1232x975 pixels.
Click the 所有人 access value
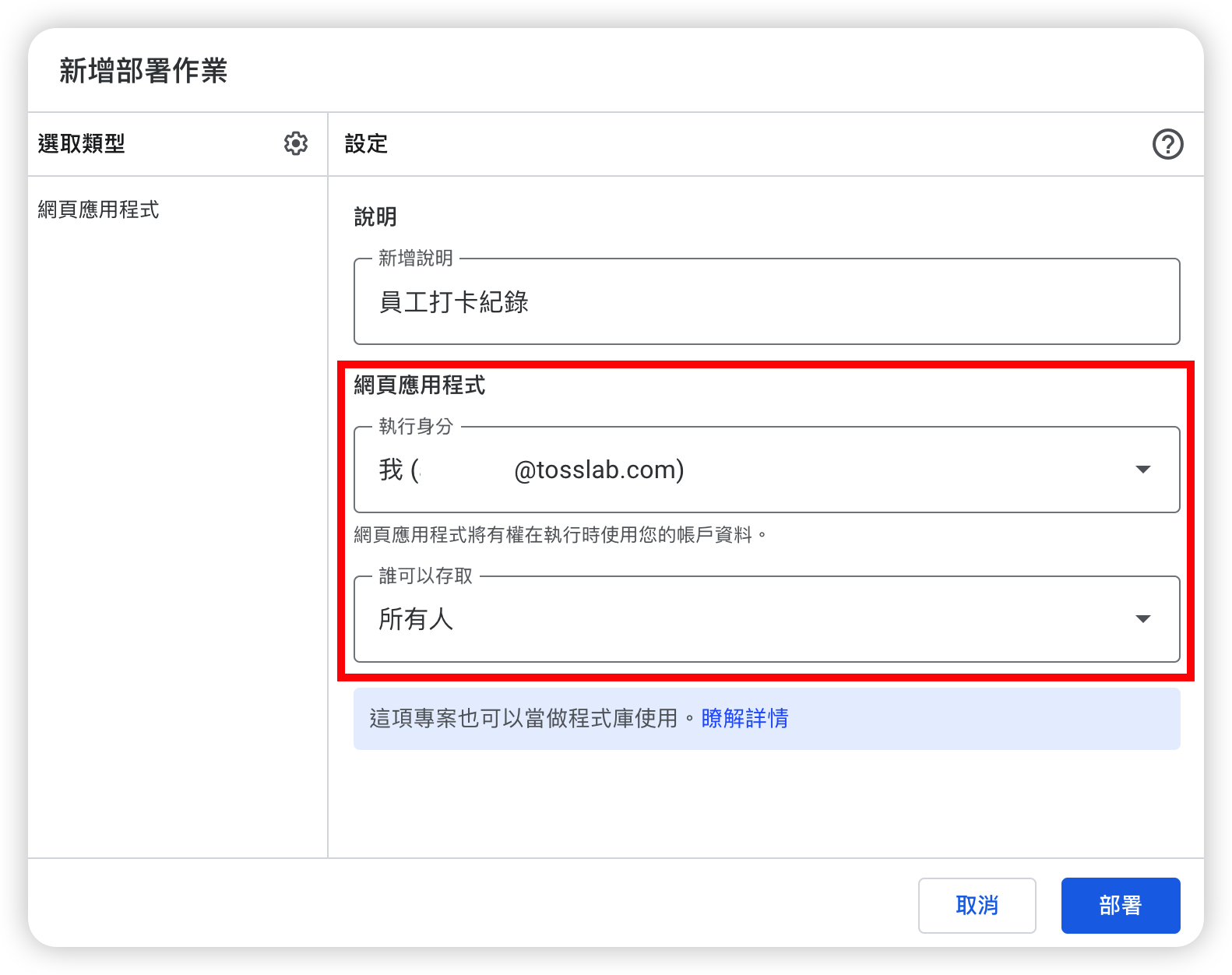click(x=416, y=619)
